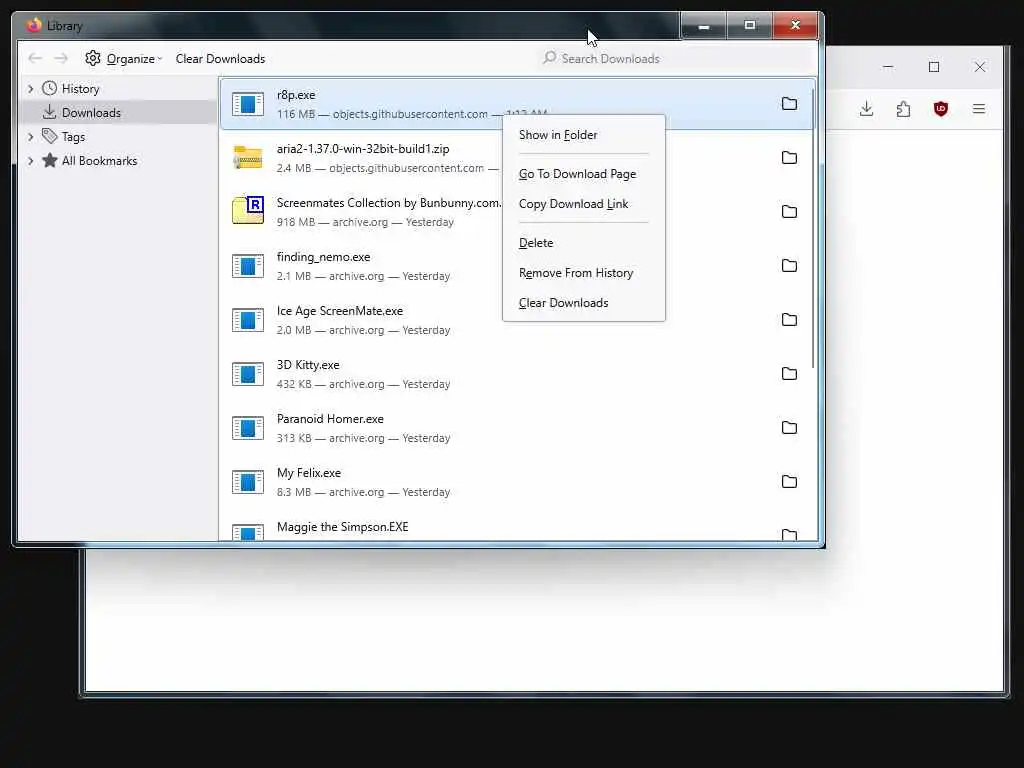Maximize the Library window
The height and width of the screenshot is (768, 1024).
750,26
